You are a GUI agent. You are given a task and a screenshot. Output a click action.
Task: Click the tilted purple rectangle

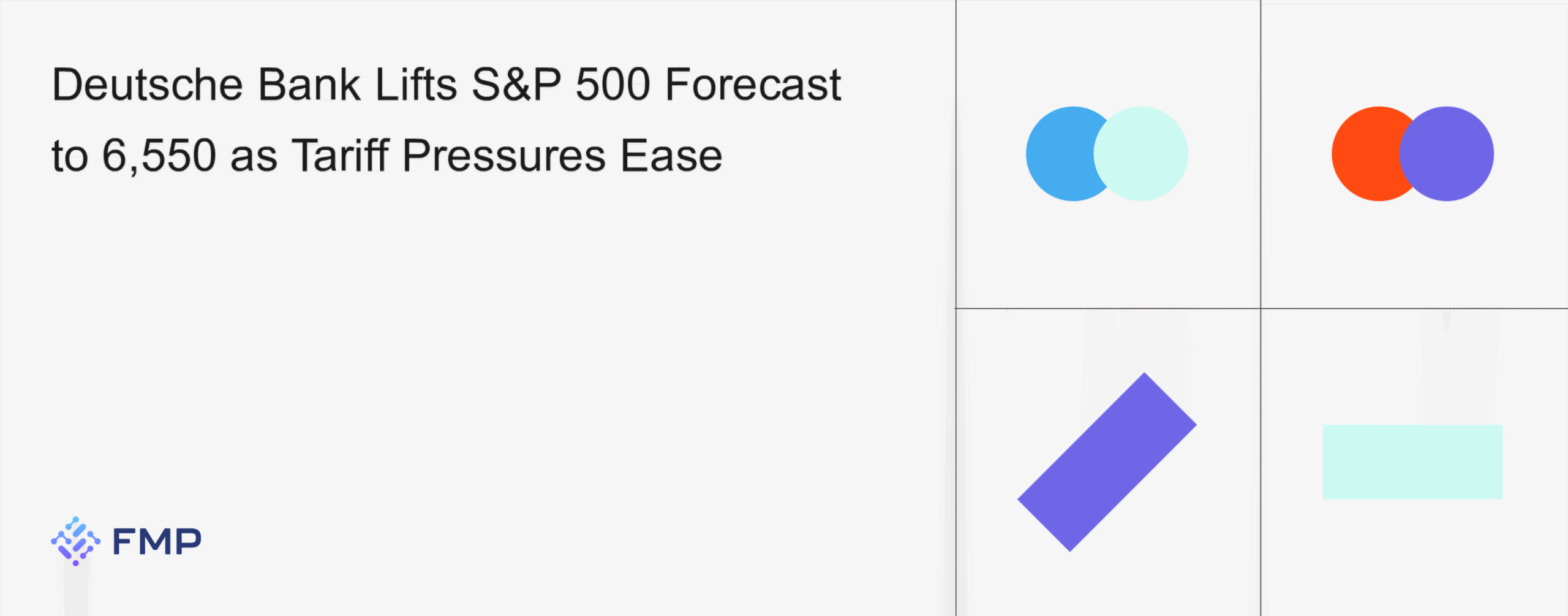tap(1107, 462)
